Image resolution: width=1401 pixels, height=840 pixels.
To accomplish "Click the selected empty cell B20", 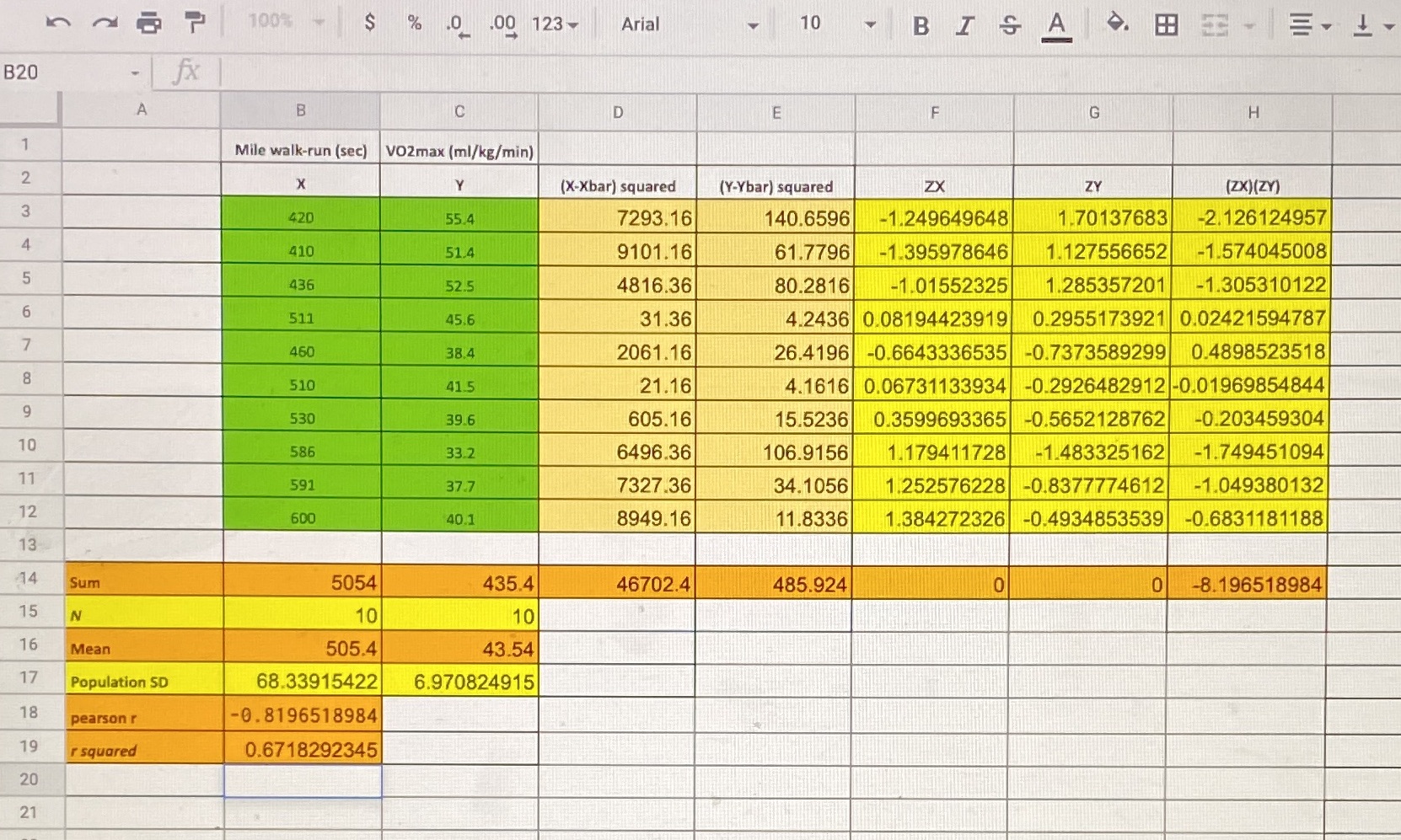I will 303,781.
